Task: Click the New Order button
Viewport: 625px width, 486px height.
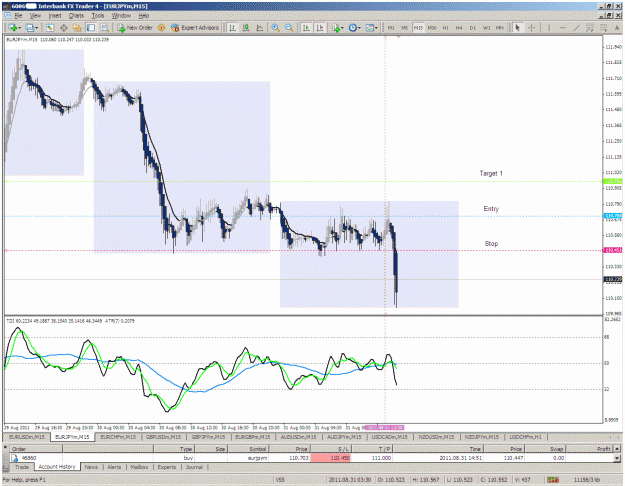Action: (x=135, y=28)
